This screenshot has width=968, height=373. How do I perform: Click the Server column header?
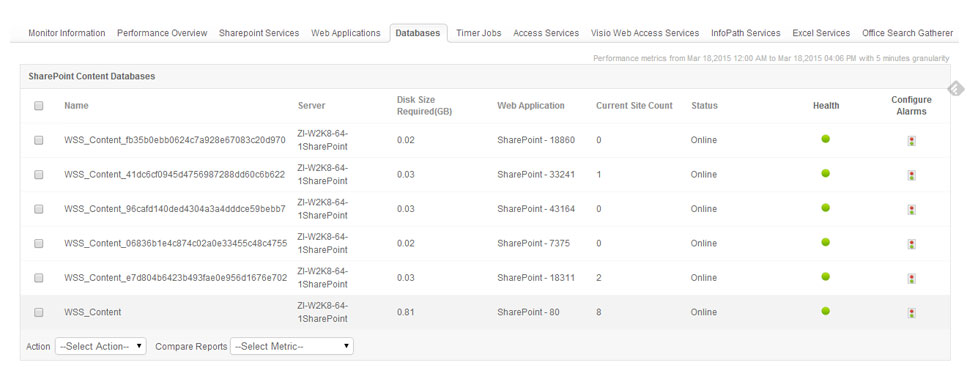311,106
